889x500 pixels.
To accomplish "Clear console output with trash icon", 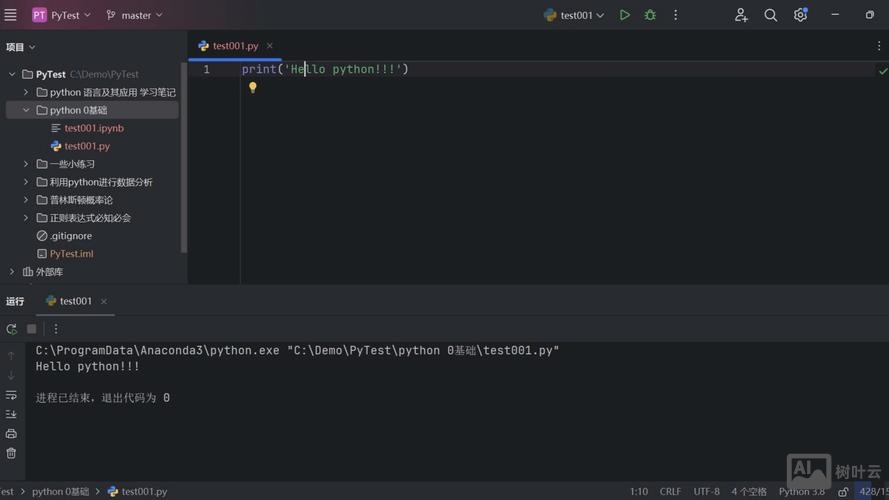I will tap(12, 453).
